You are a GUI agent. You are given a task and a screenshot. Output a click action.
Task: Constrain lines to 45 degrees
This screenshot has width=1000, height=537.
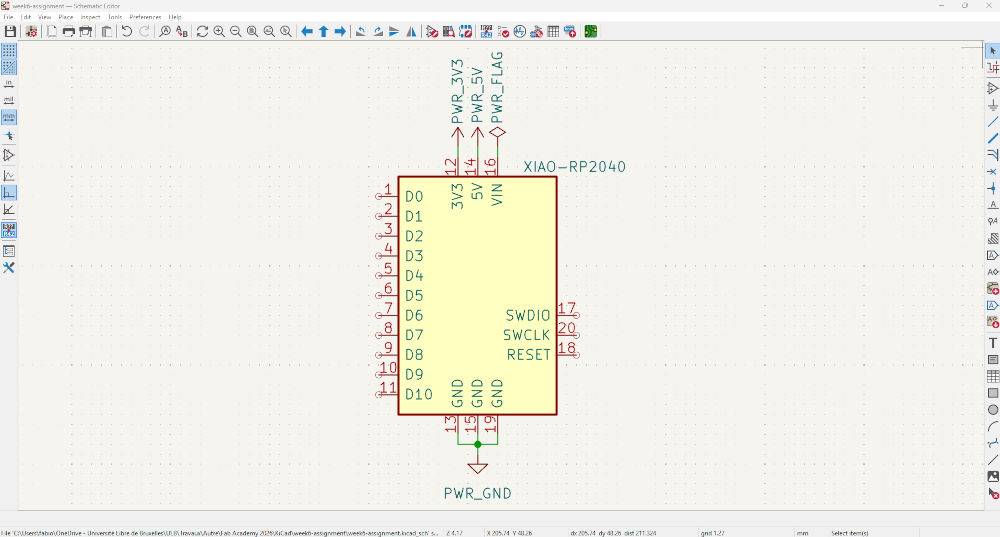[x=9, y=209]
